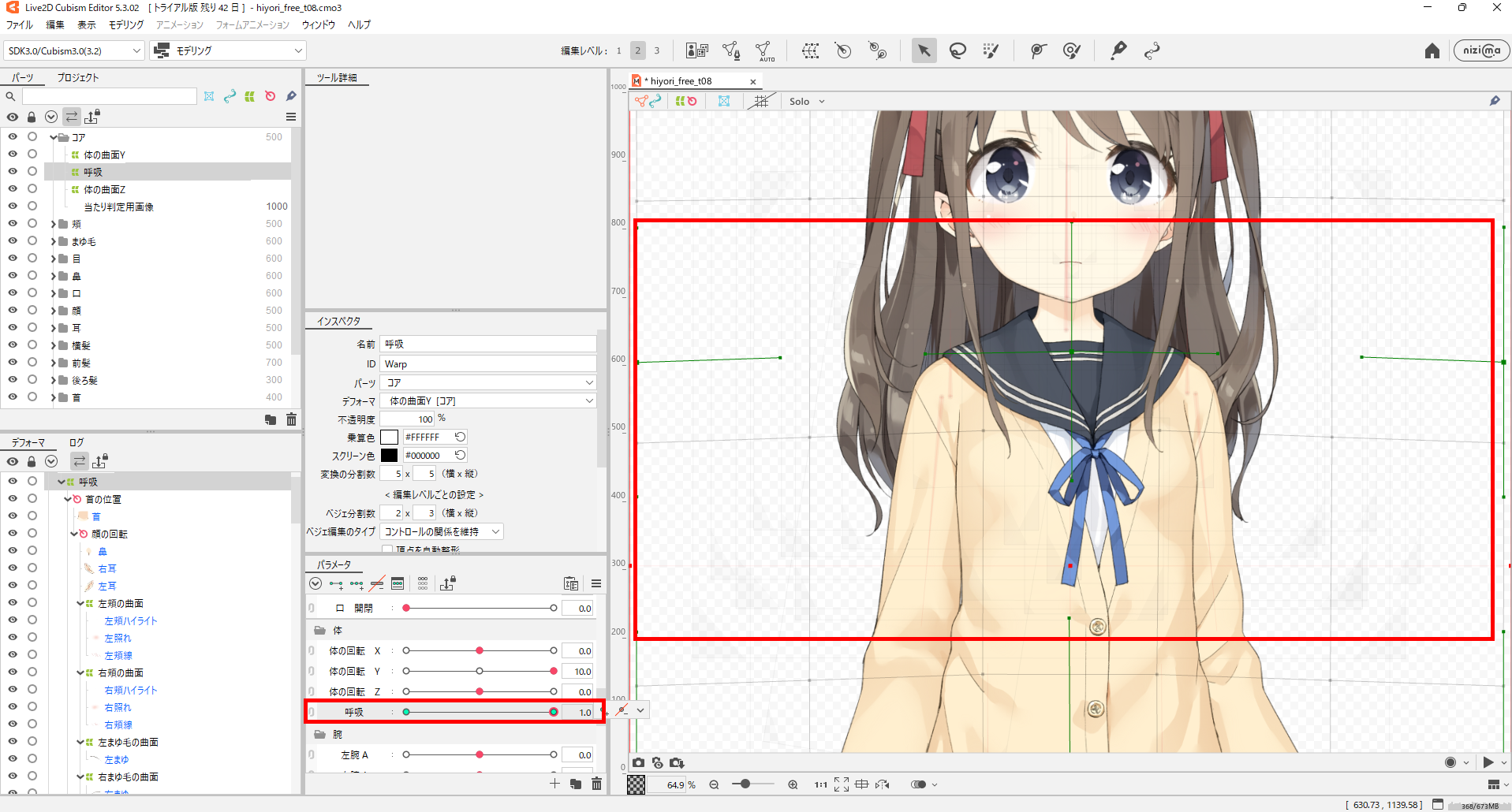Open the モデリング workspace dropdown
Screen dimensions: 1512x812
tap(229, 51)
